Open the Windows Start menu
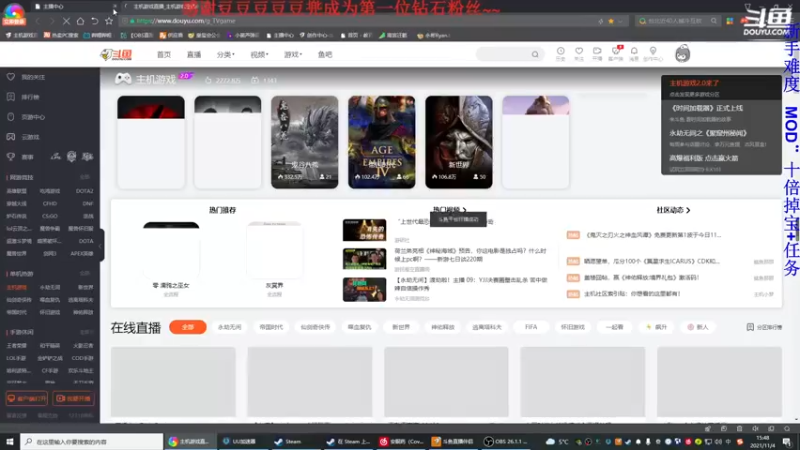Viewport: 800px width, 450px height. 10,441
